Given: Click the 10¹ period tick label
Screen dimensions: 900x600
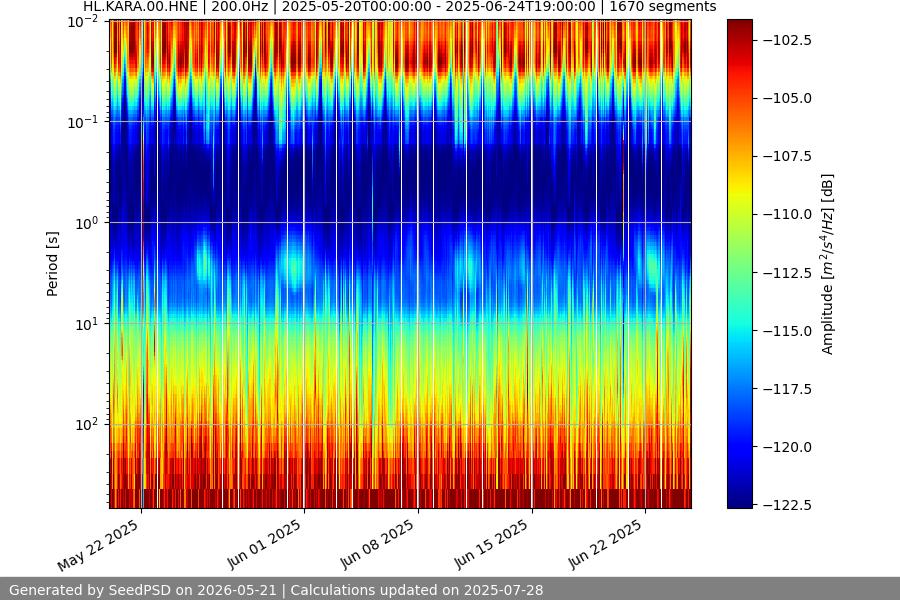Looking at the screenshot, I should click(x=86, y=324).
